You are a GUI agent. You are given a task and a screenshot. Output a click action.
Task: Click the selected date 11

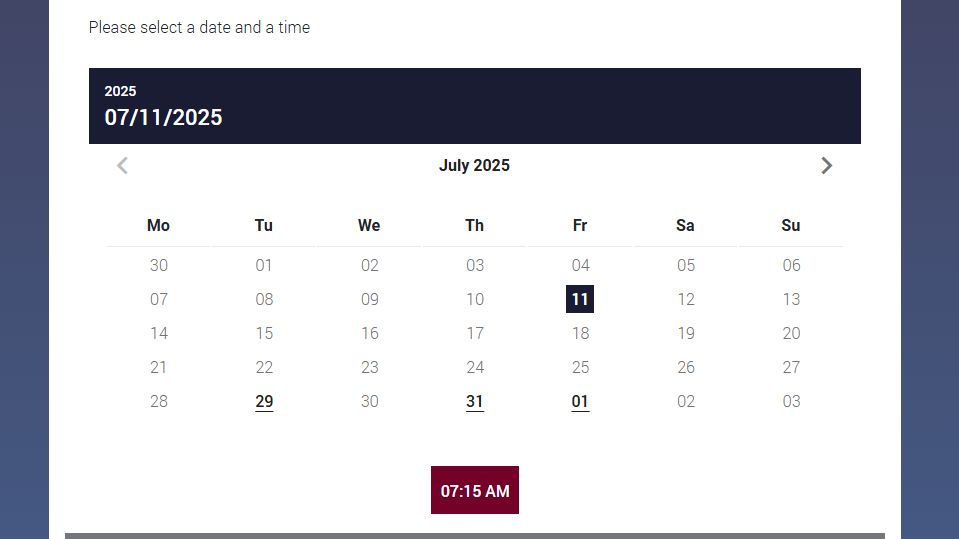[x=580, y=299]
